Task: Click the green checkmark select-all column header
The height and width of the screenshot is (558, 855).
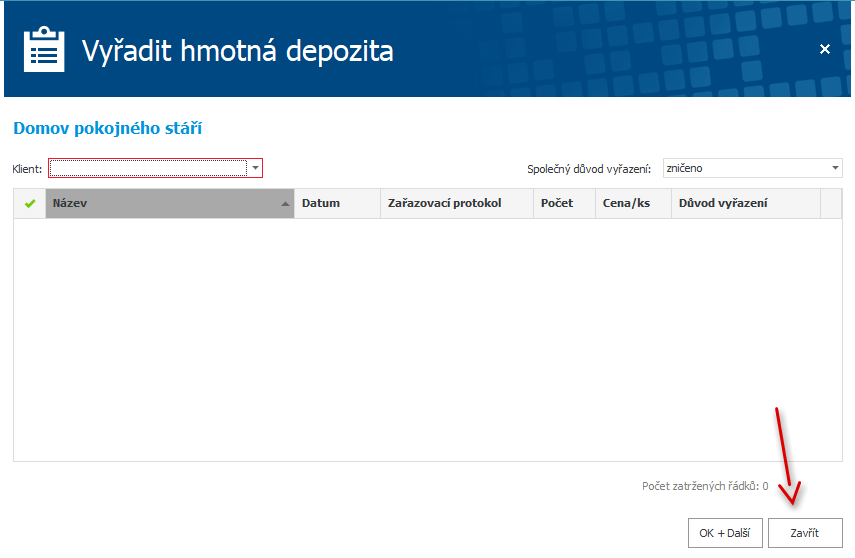Action: tap(30, 203)
